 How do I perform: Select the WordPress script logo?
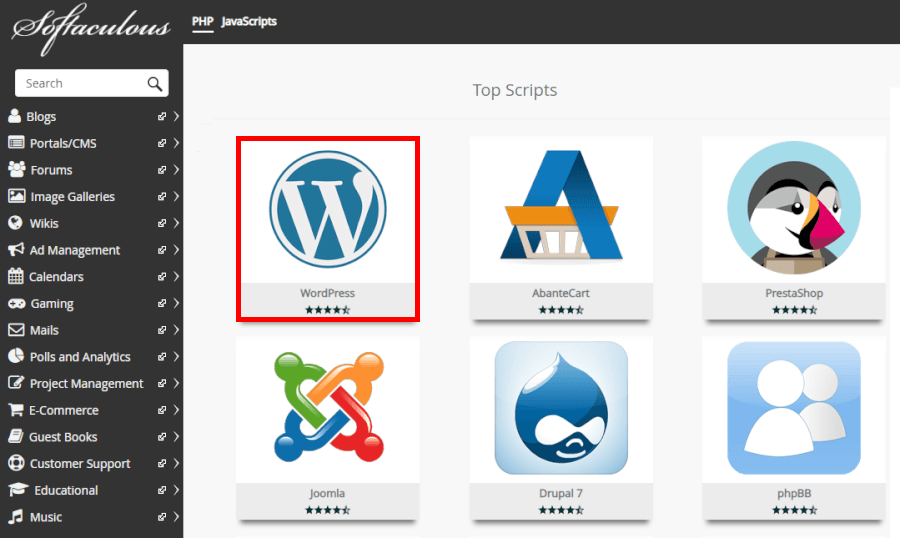[x=328, y=209]
